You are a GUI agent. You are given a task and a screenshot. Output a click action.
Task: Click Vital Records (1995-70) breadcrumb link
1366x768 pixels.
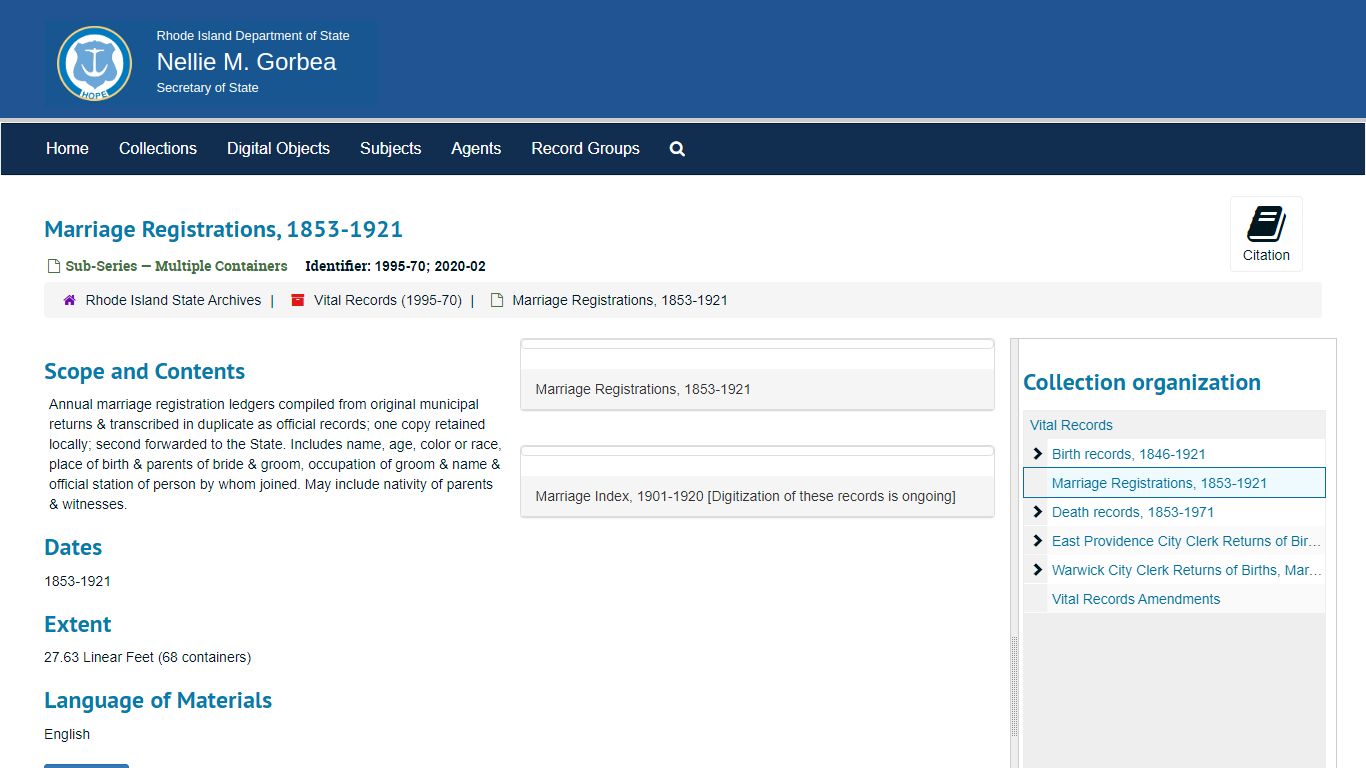(x=388, y=300)
